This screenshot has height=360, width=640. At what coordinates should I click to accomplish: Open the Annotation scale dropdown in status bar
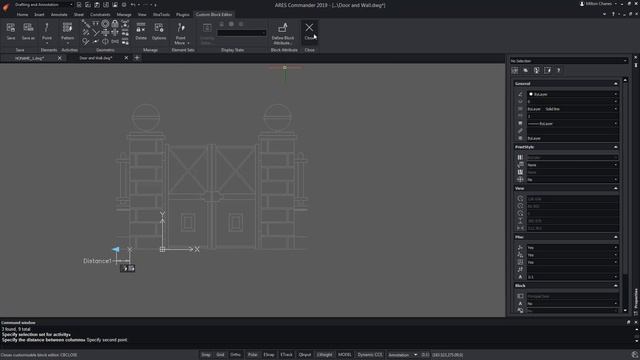click(x=403, y=355)
